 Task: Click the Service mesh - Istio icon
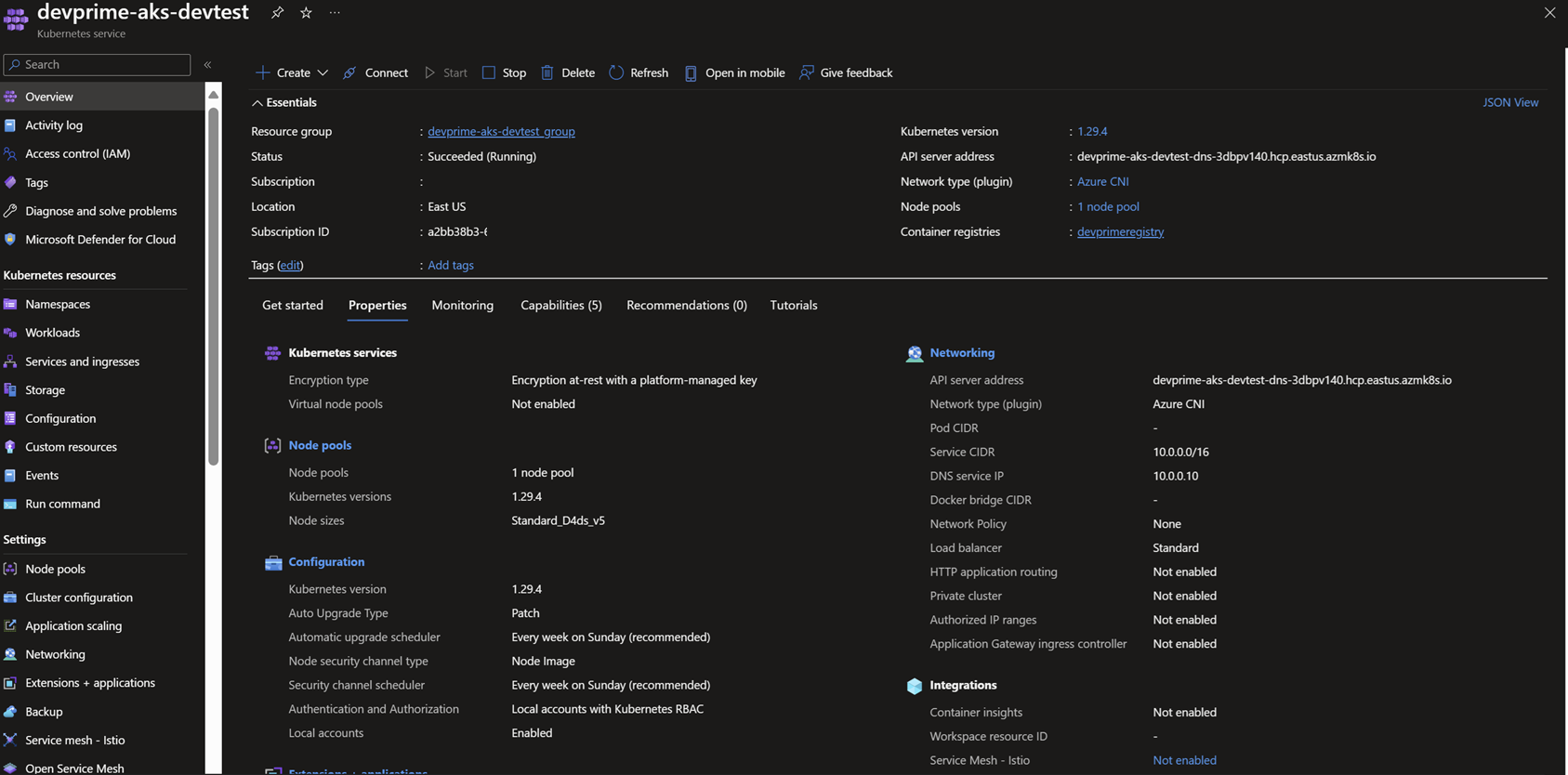(x=10, y=740)
